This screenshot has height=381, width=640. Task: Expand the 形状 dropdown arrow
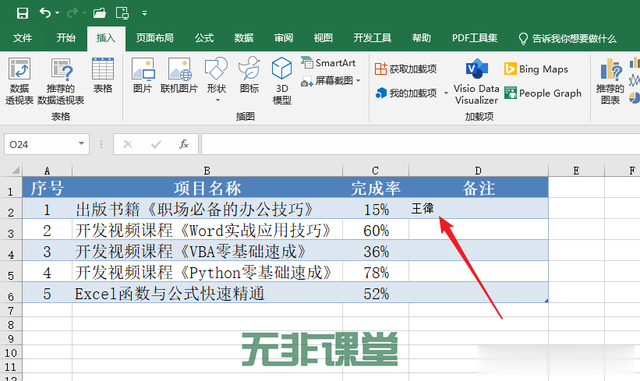(218, 100)
